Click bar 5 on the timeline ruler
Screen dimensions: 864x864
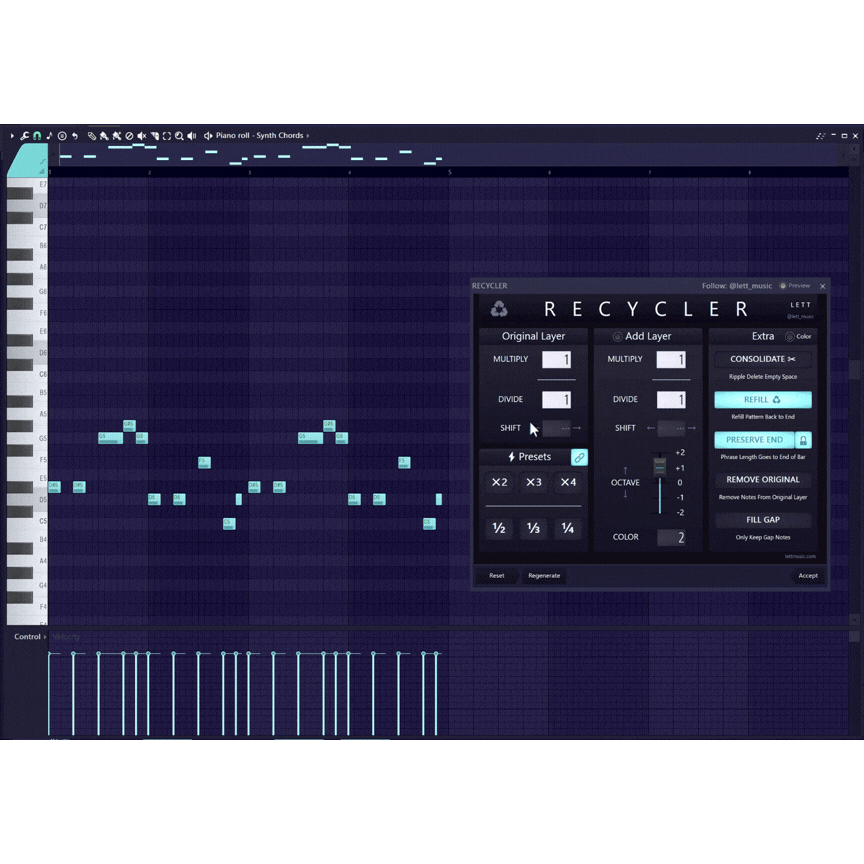pyautogui.click(x=450, y=172)
